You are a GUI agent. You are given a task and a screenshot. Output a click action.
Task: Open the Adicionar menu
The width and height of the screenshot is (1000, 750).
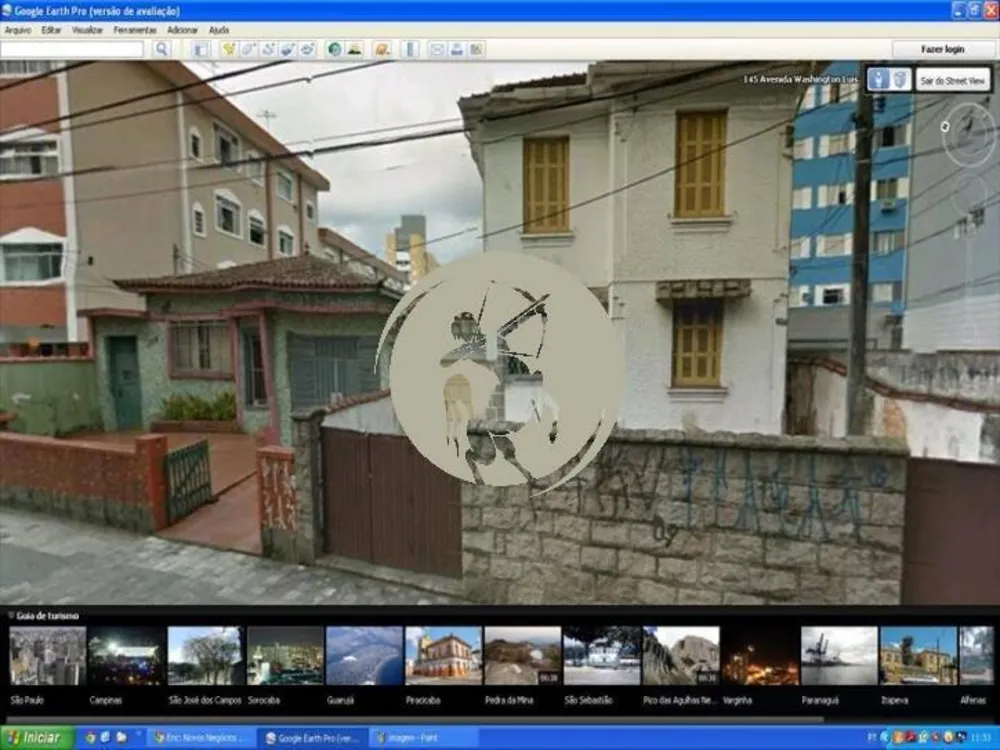pyautogui.click(x=182, y=30)
